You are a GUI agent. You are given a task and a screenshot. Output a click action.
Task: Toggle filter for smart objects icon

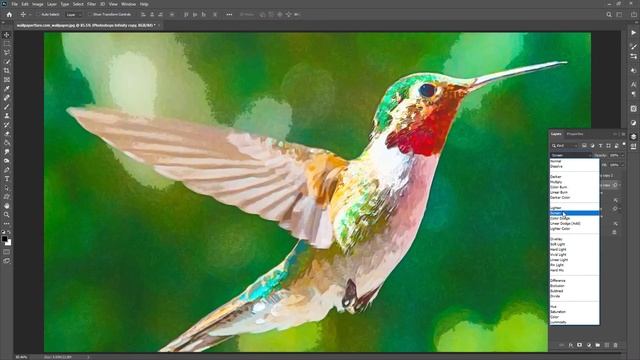(616, 146)
